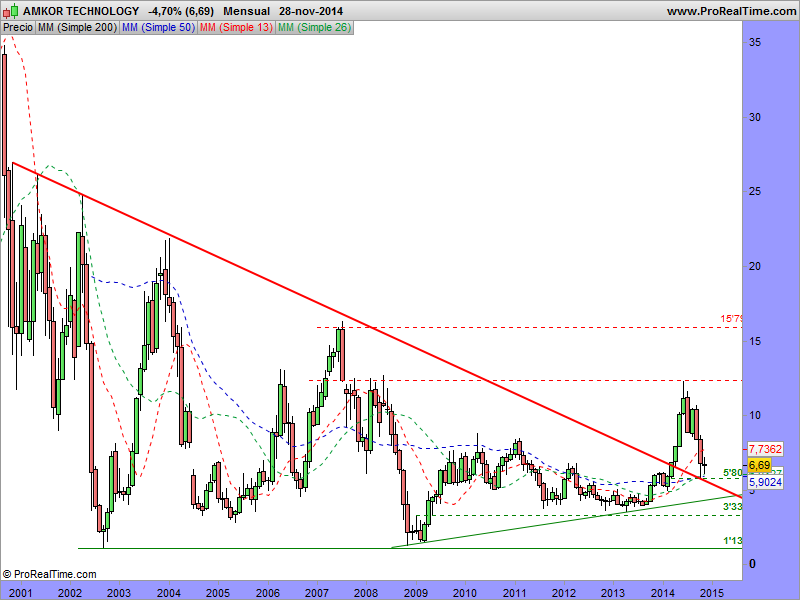Select the green ascending trendline
Screen dimensions: 800x600
566,521
